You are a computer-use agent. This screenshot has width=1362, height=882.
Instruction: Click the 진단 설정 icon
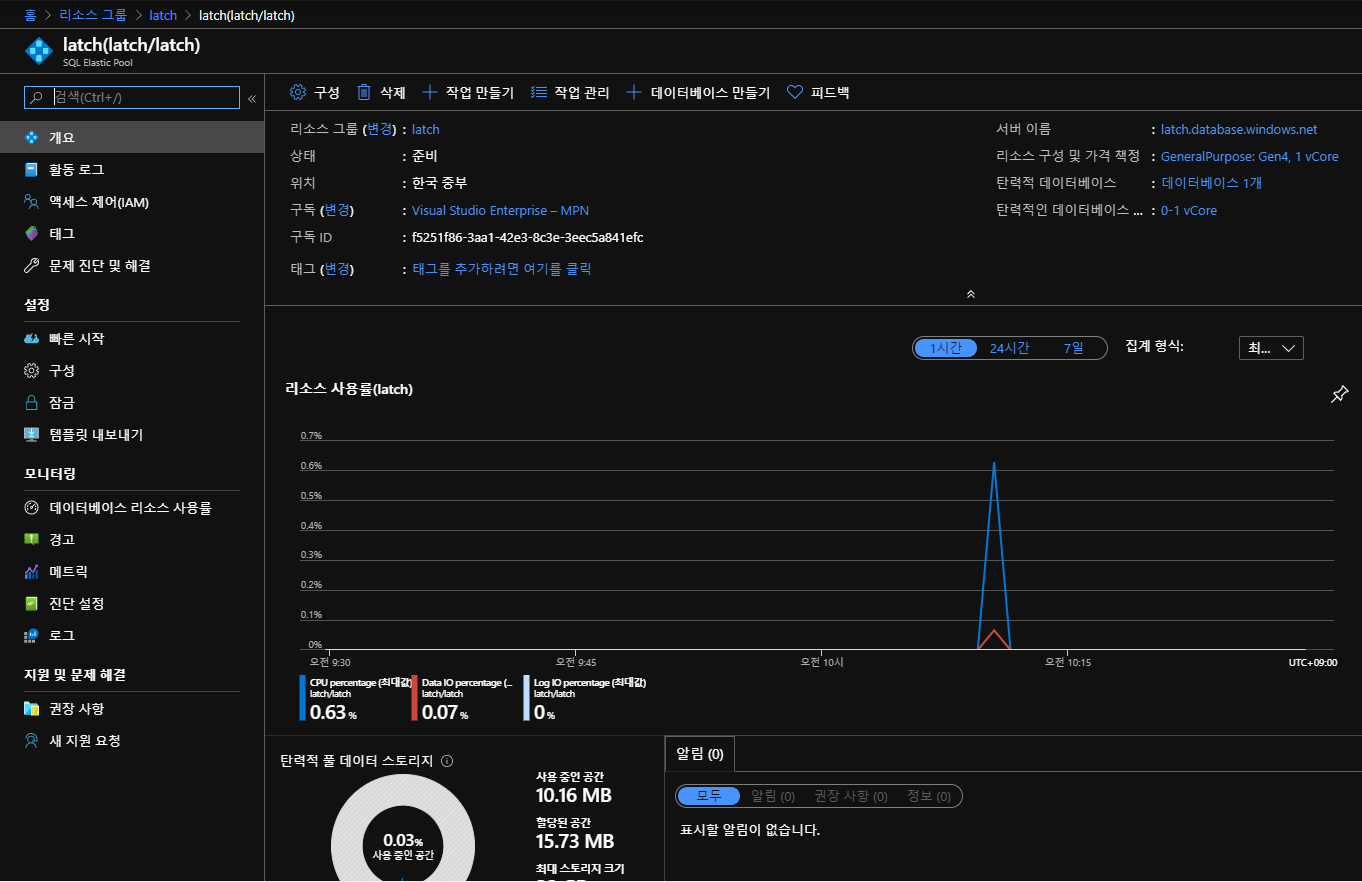pyautogui.click(x=32, y=604)
